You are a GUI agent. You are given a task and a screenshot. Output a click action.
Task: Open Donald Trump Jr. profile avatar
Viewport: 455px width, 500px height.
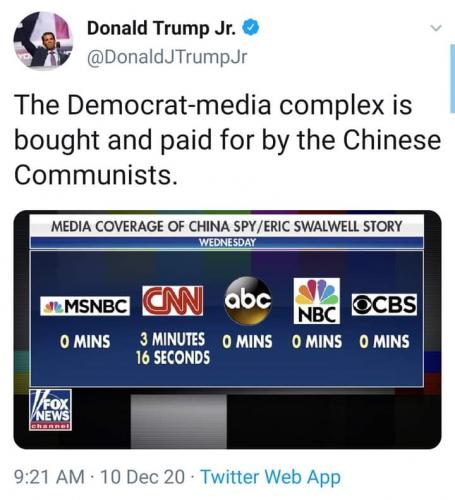point(43,40)
